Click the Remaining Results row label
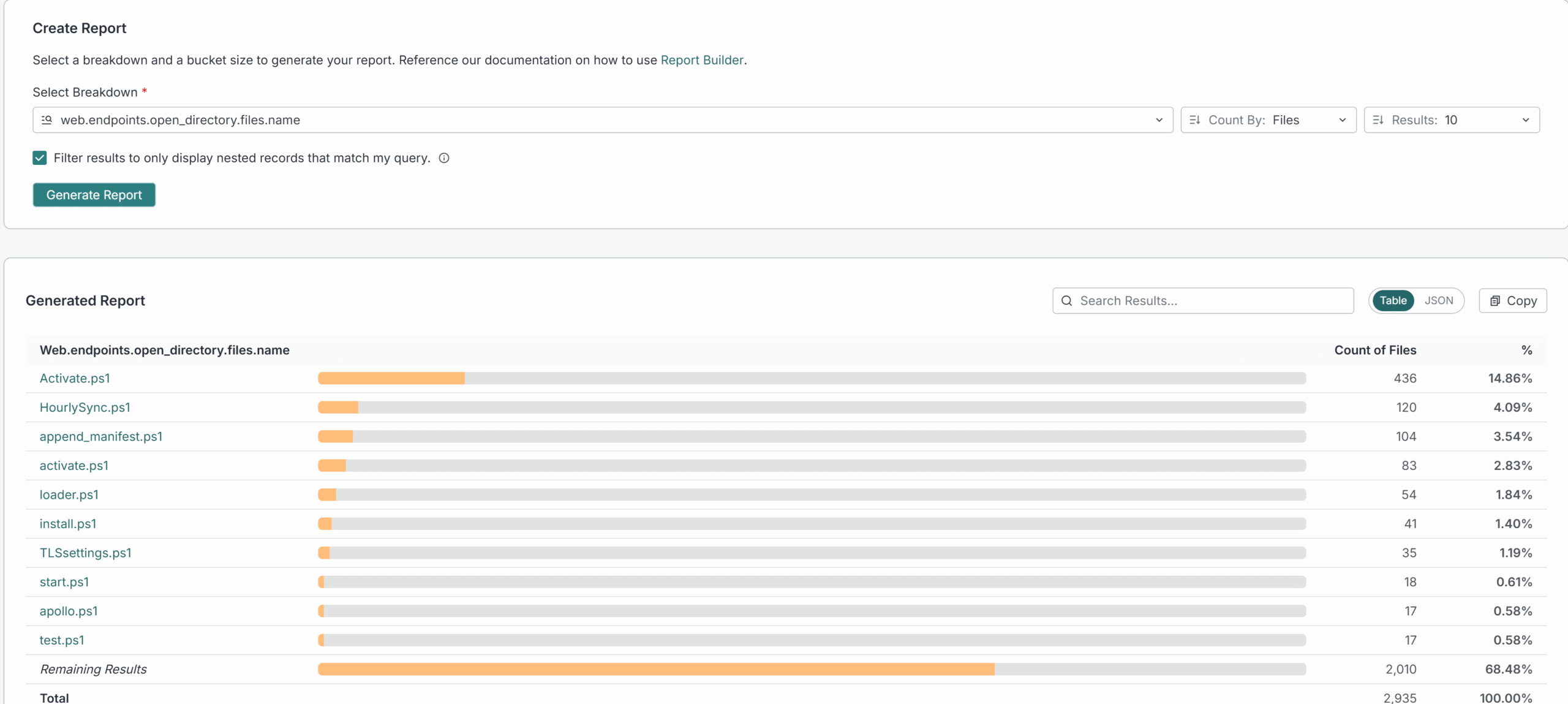Image resolution: width=1568 pixels, height=704 pixels. 93,669
